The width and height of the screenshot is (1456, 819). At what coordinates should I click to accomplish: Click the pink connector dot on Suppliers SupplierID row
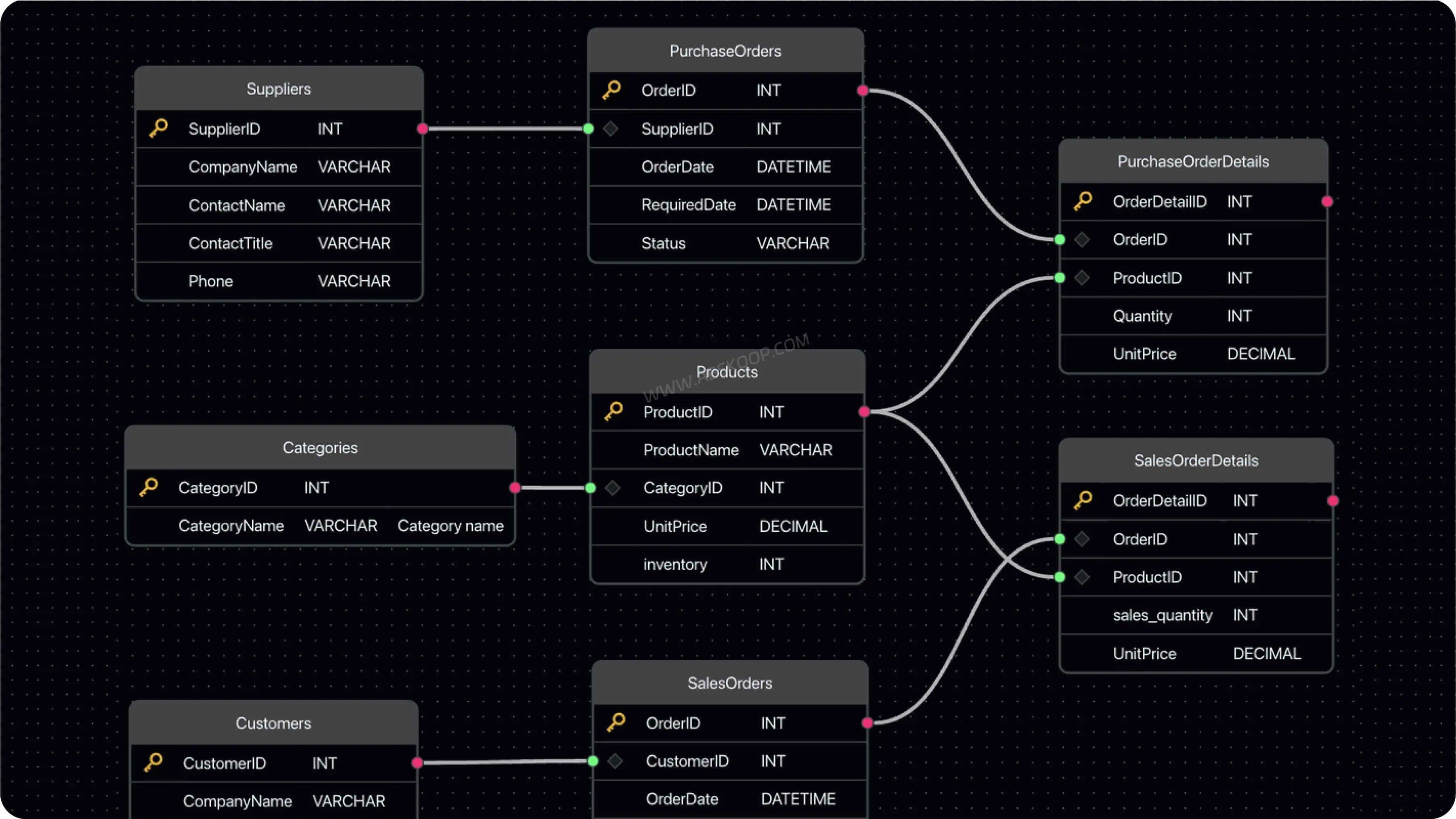[422, 129]
